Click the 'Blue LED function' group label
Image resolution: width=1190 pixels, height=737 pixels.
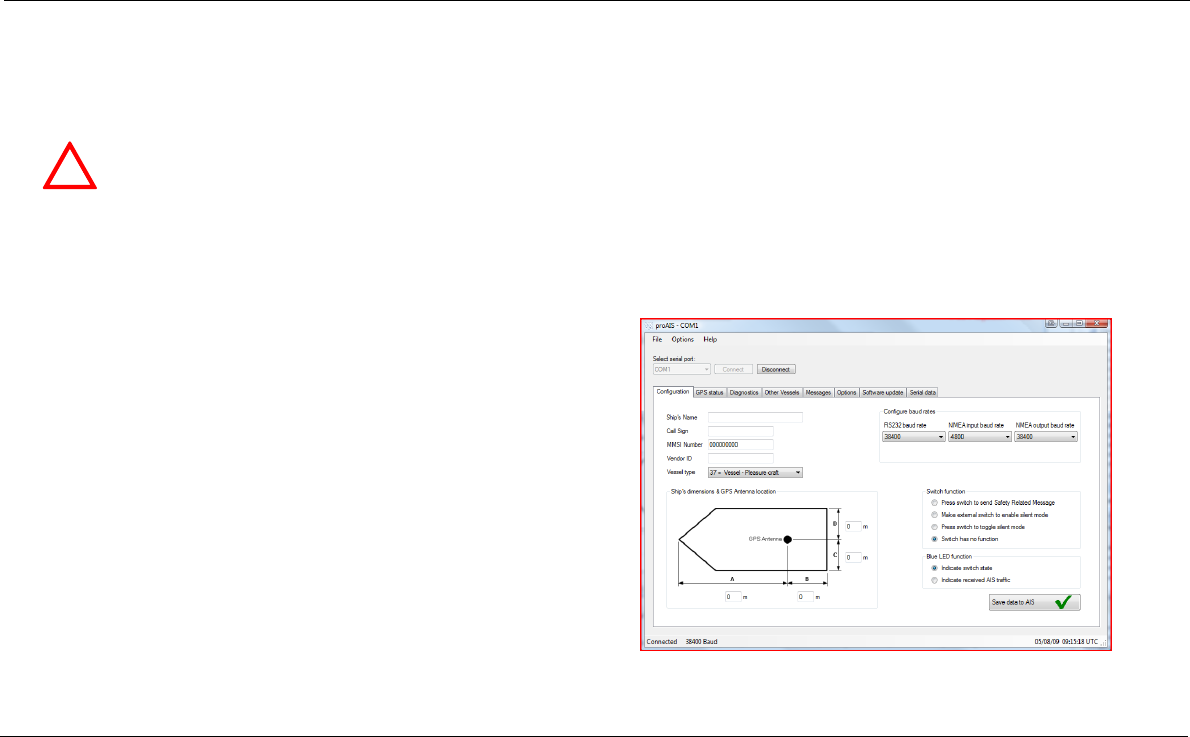(x=949, y=556)
